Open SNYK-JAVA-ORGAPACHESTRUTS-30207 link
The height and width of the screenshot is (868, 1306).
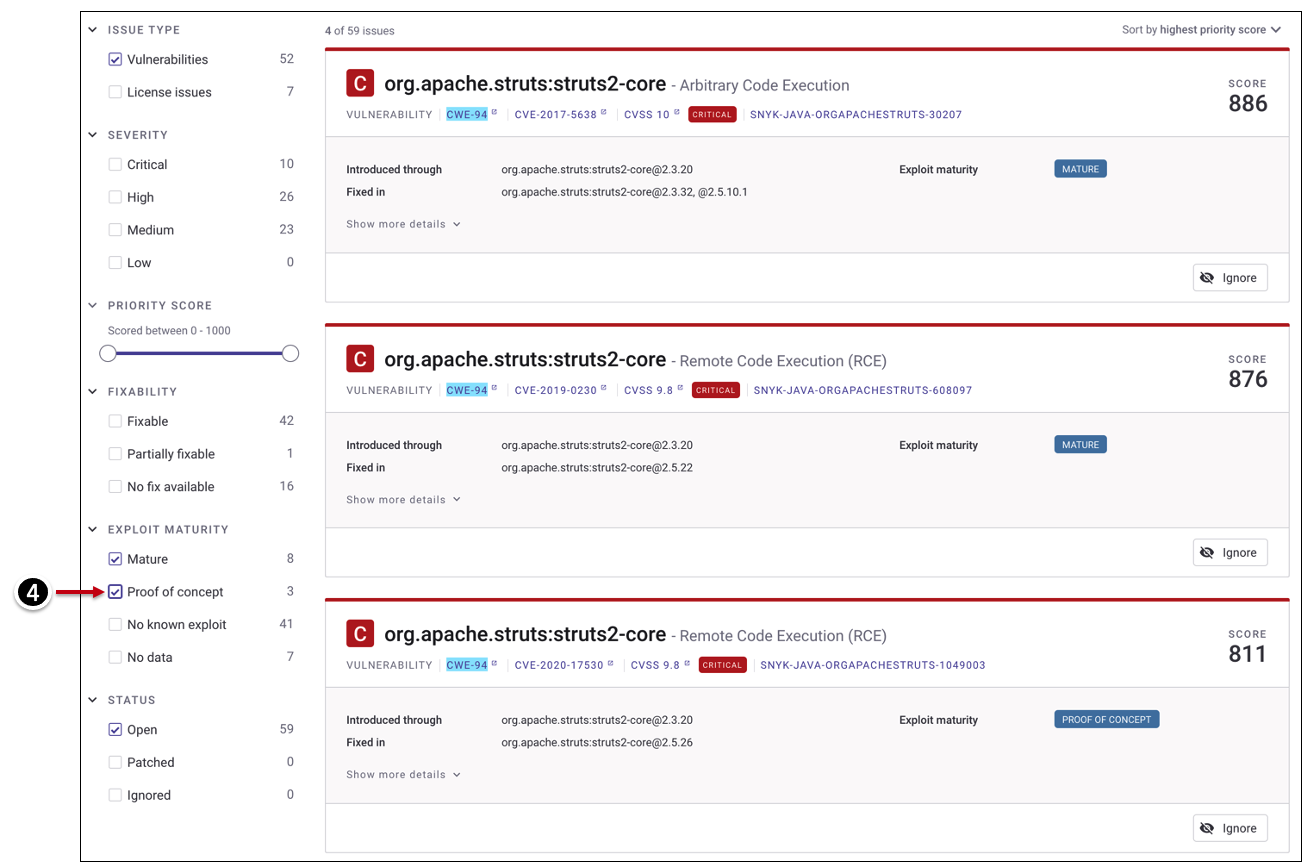[x=856, y=115]
